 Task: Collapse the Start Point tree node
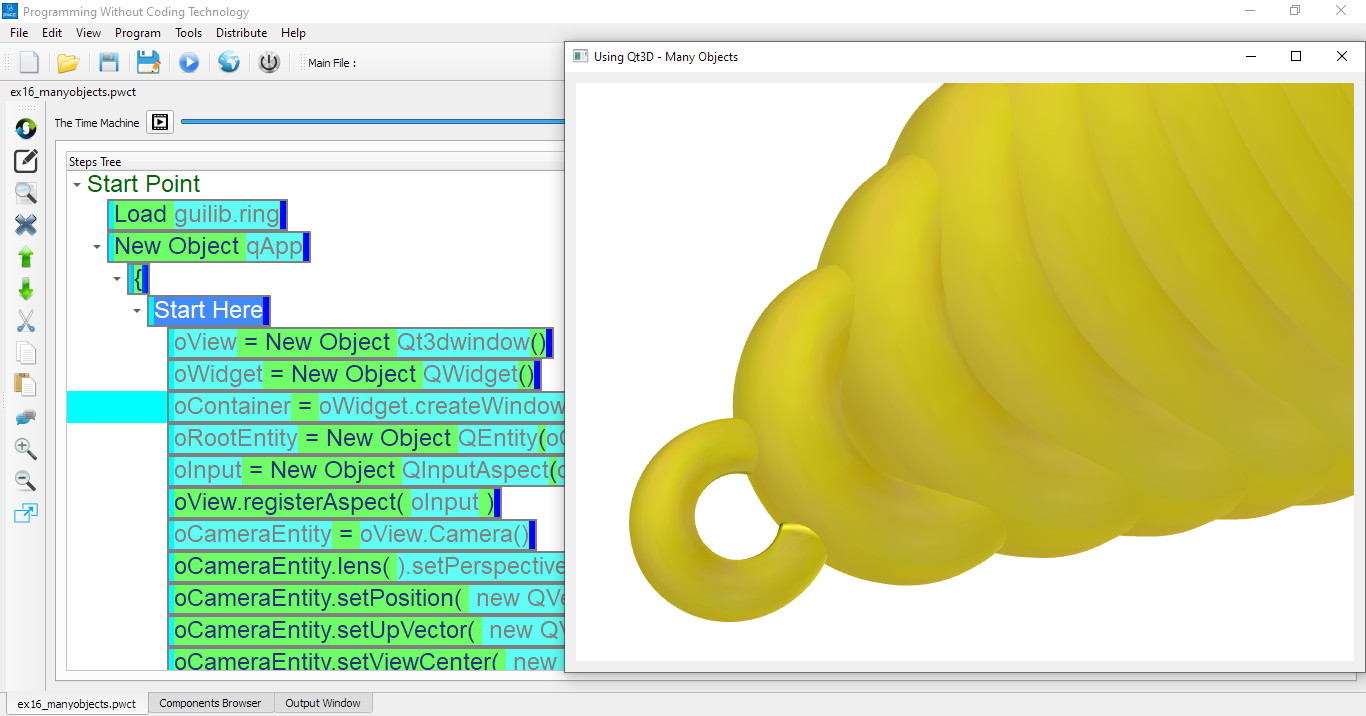[x=77, y=184]
